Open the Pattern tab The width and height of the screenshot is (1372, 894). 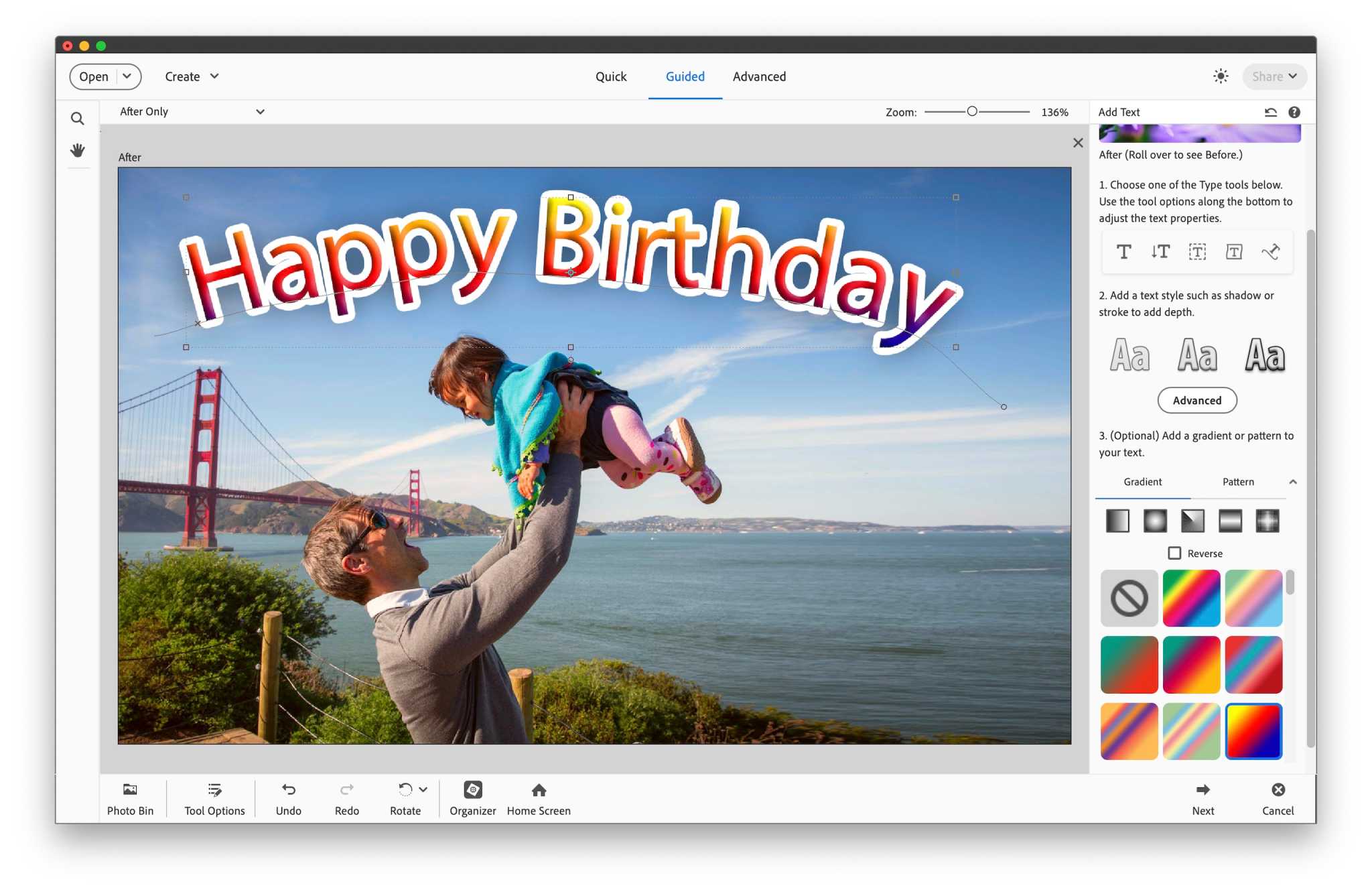click(1237, 481)
